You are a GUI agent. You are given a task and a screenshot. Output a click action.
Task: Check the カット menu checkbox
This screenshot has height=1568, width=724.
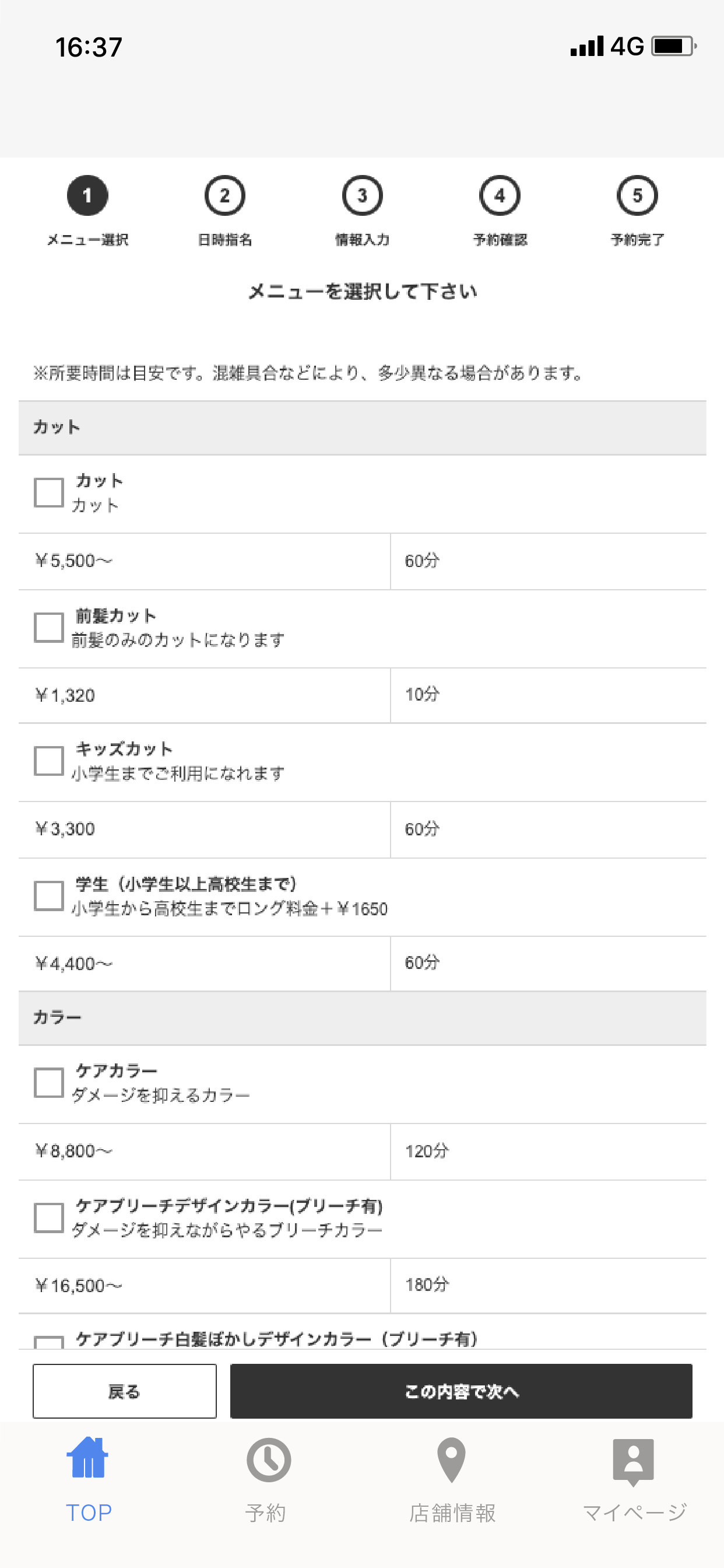click(48, 492)
